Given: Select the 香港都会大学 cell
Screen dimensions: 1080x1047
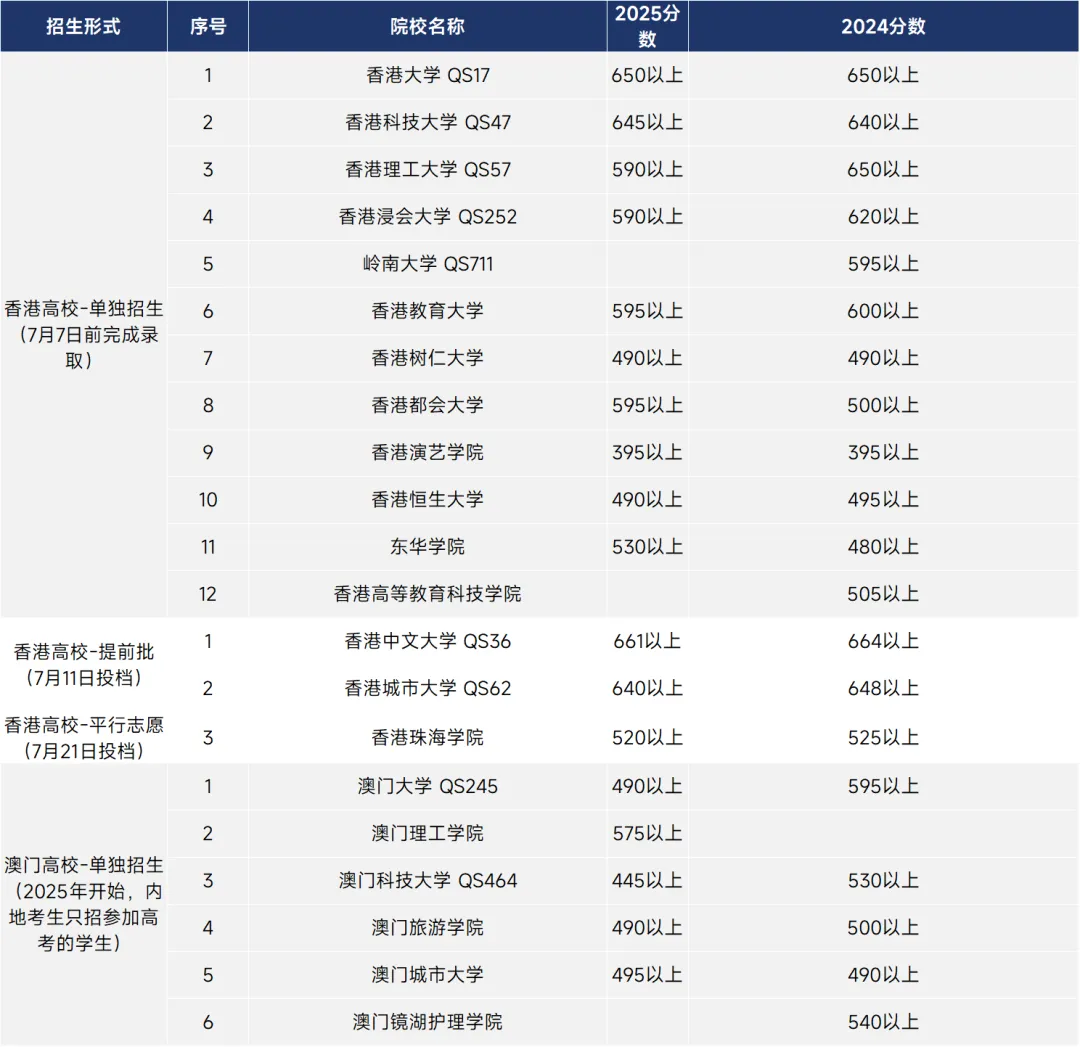Looking at the screenshot, I should [428, 406].
